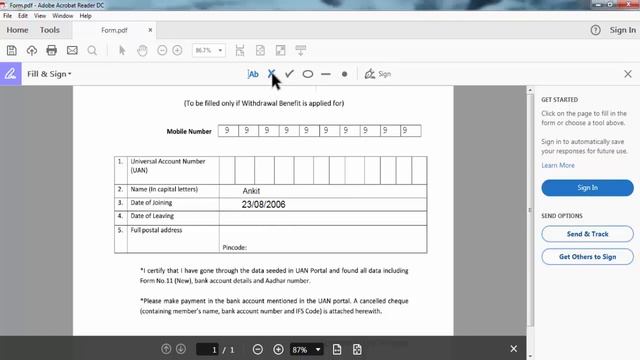Click the Send & Track button

point(587,234)
